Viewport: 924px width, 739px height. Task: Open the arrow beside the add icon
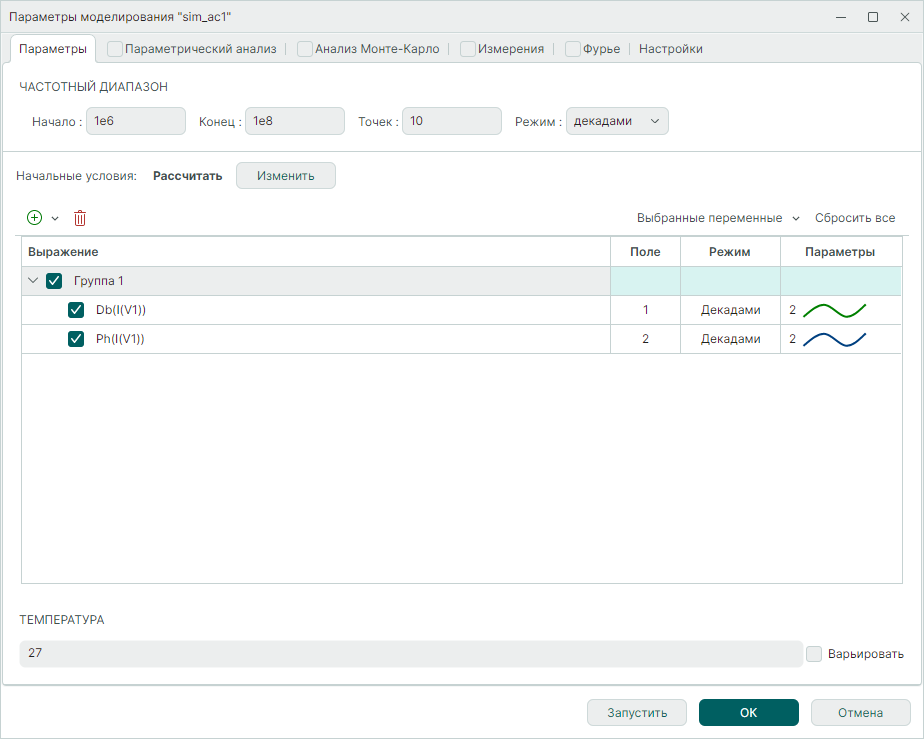(55, 218)
